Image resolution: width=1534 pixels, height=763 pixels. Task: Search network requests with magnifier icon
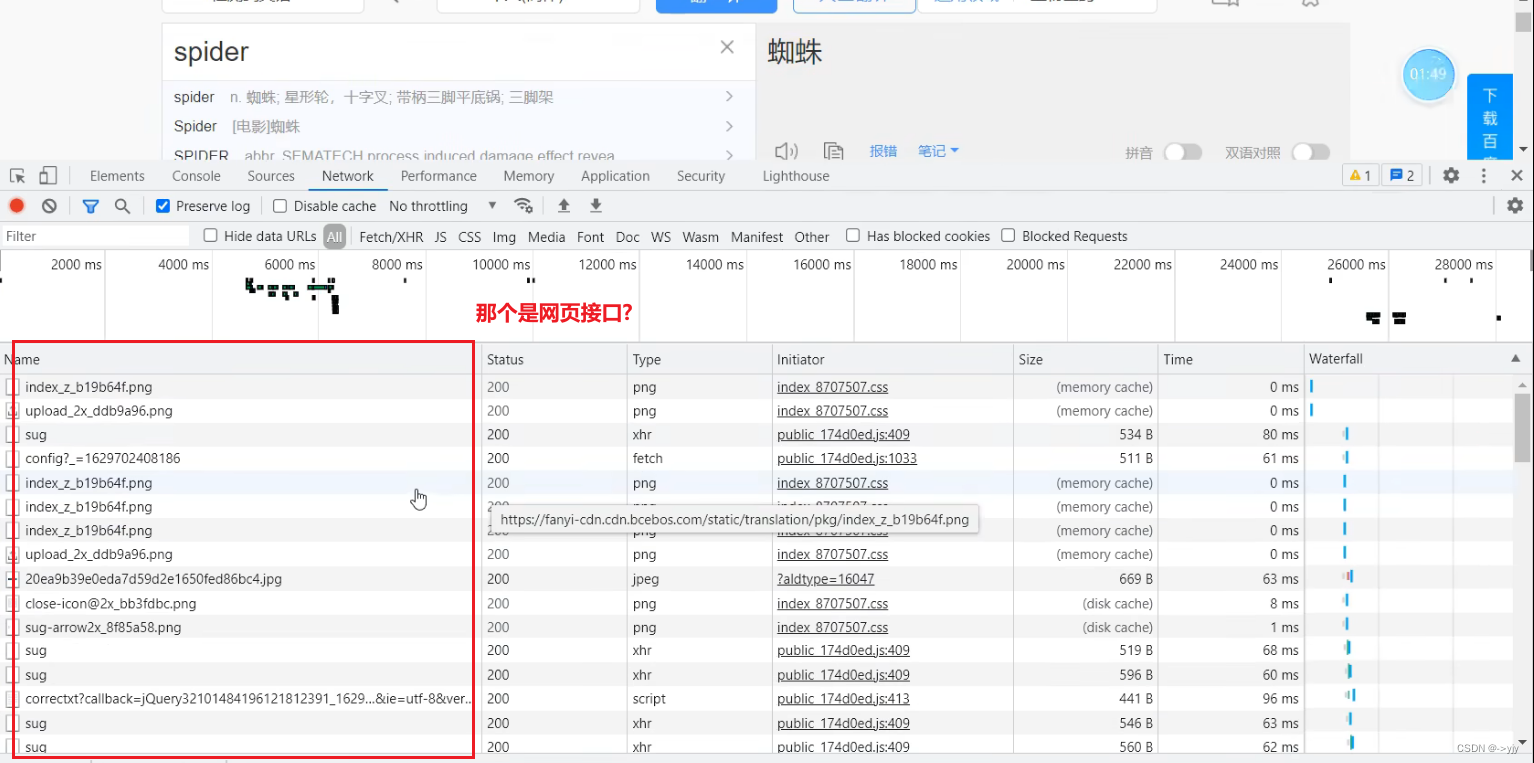point(122,206)
